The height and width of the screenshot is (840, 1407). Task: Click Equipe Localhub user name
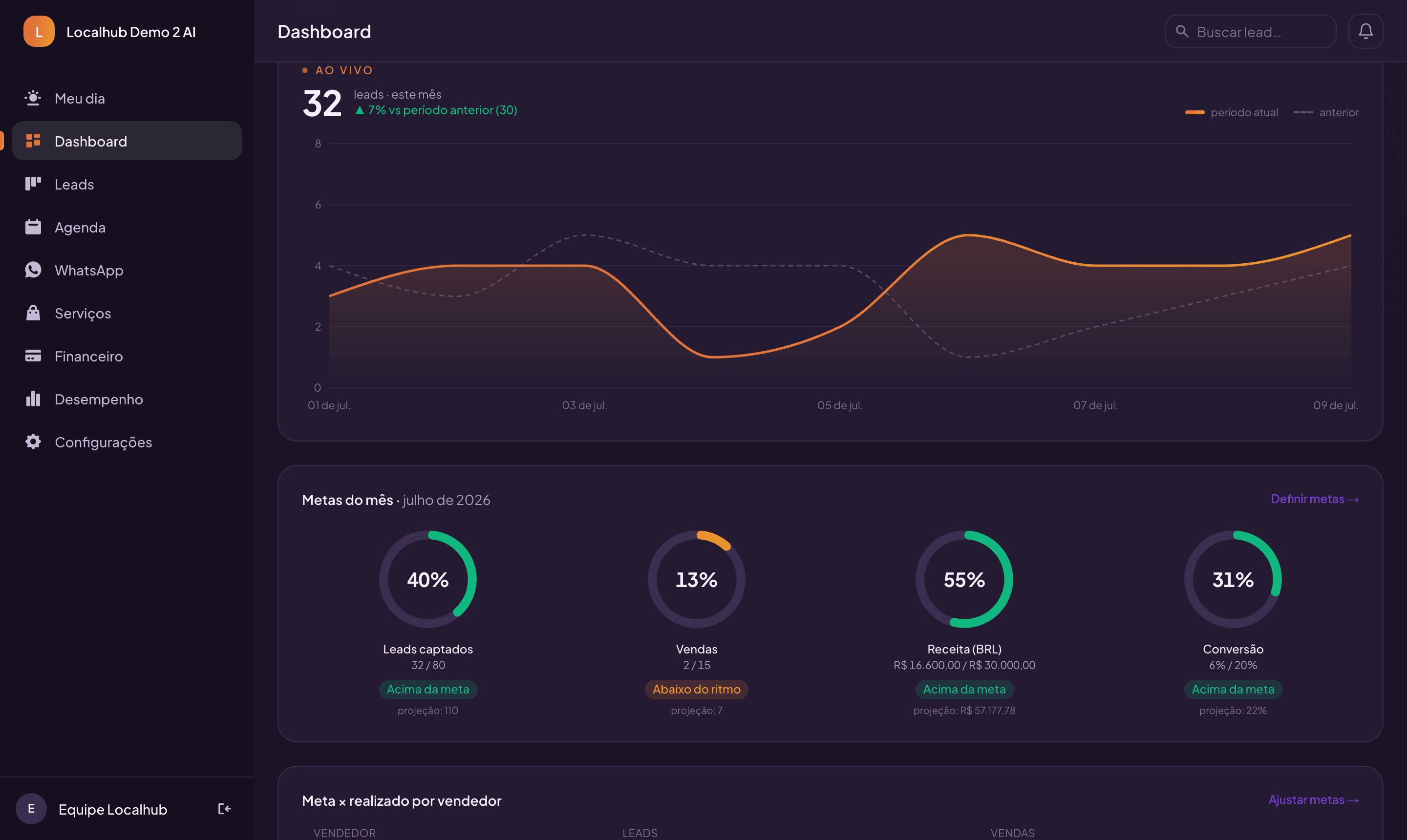(x=113, y=809)
